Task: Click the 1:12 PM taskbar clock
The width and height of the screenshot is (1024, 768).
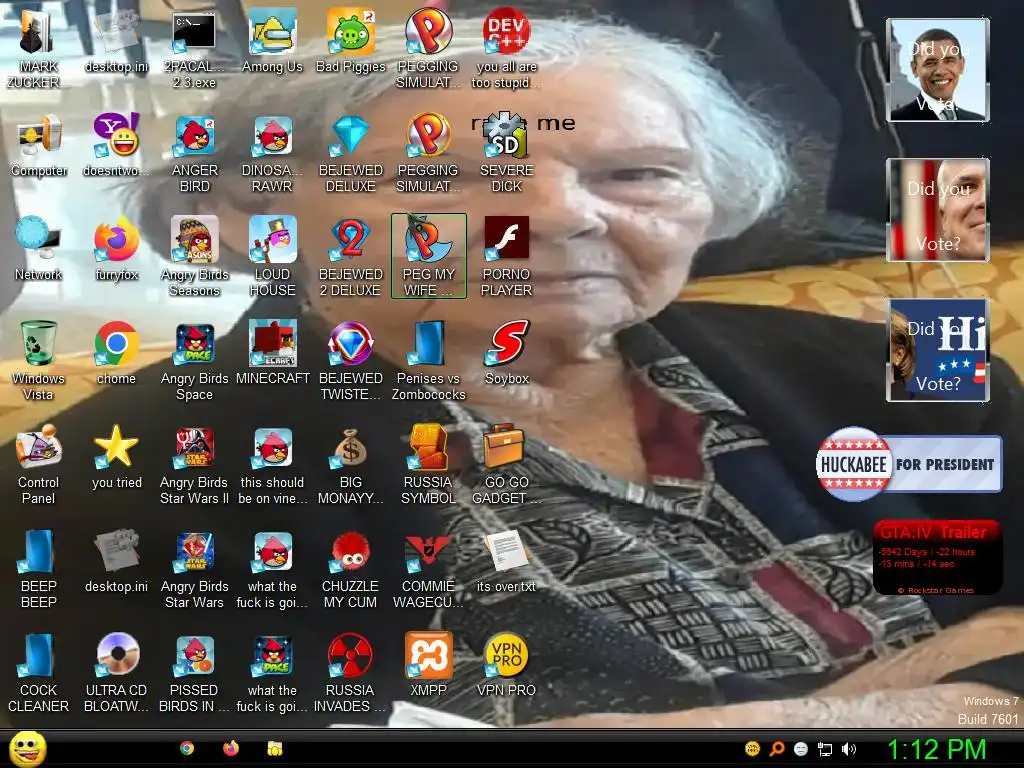Action: [937, 750]
